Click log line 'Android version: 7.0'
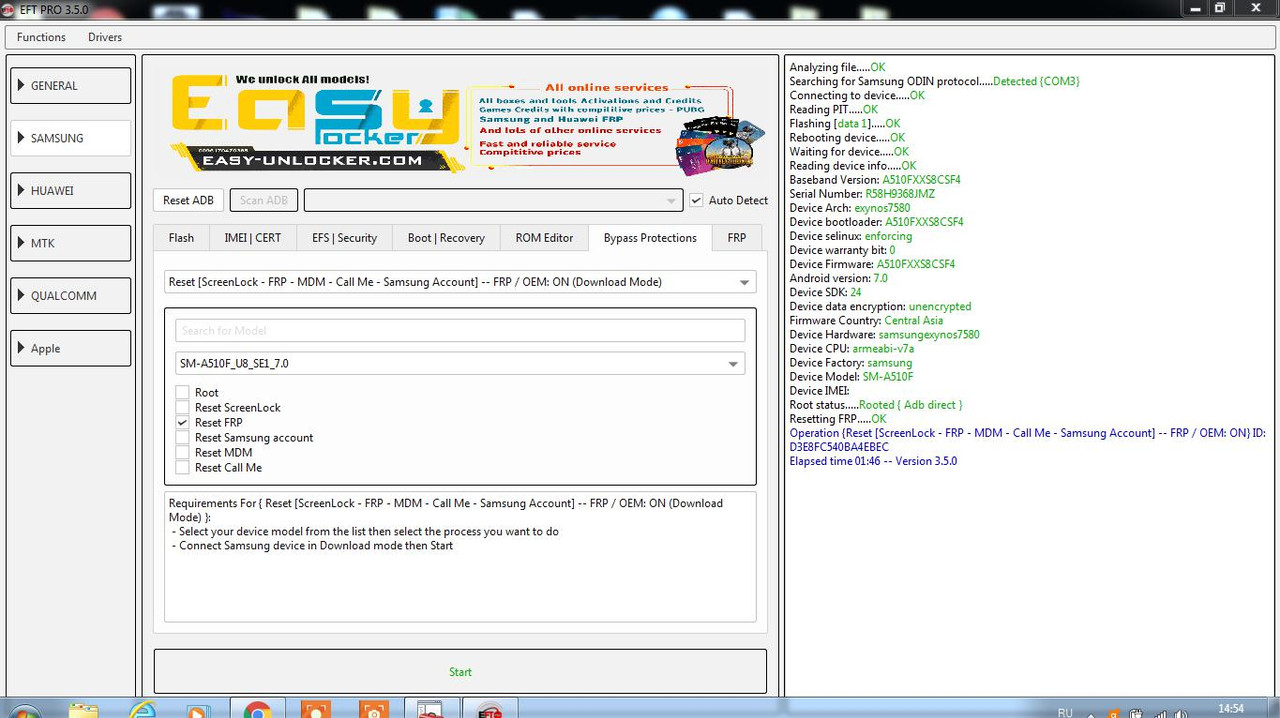Screen dimensions: 1280x718 coord(838,278)
